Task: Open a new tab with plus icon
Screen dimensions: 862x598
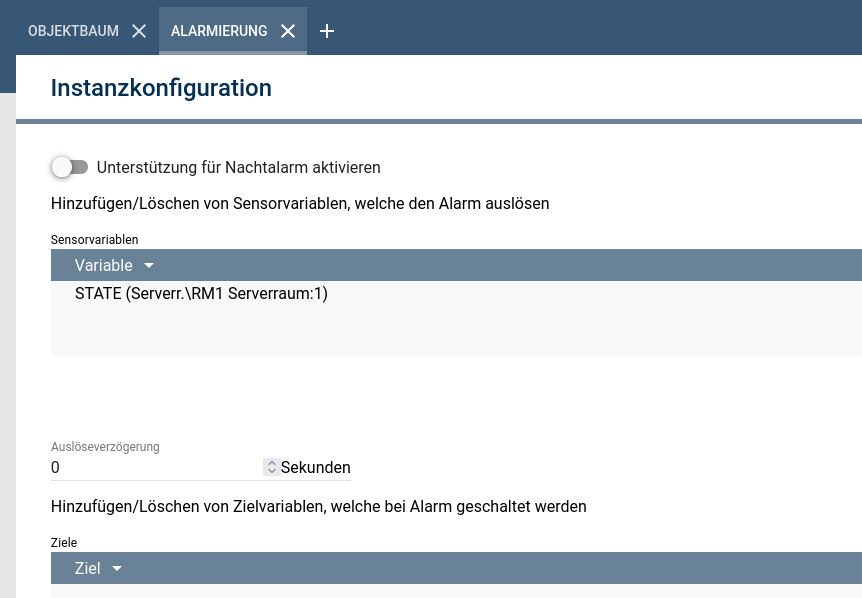Action: [327, 31]
